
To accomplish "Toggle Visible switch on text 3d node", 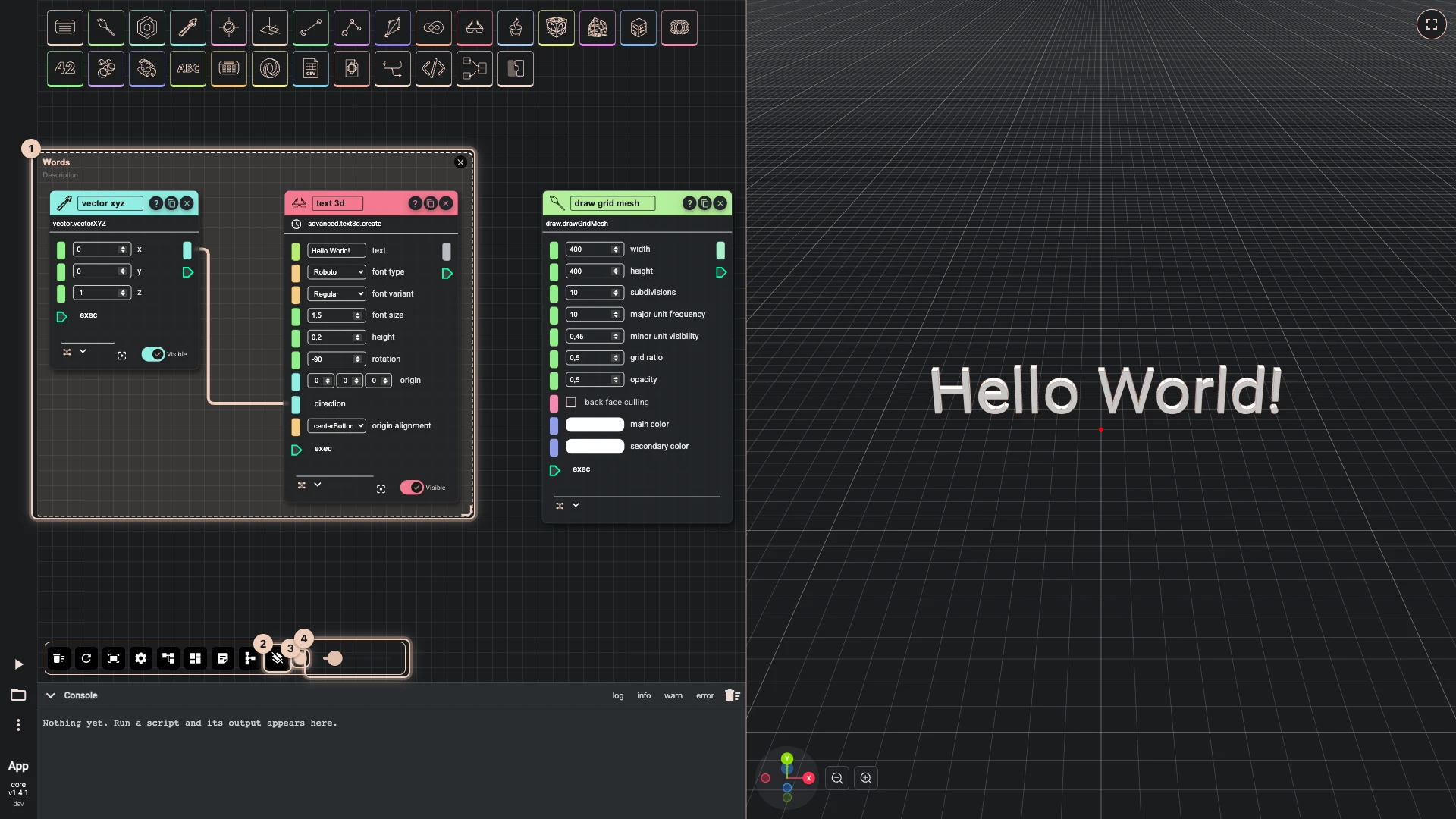I will pyautogui.click(x=412, y=488).
